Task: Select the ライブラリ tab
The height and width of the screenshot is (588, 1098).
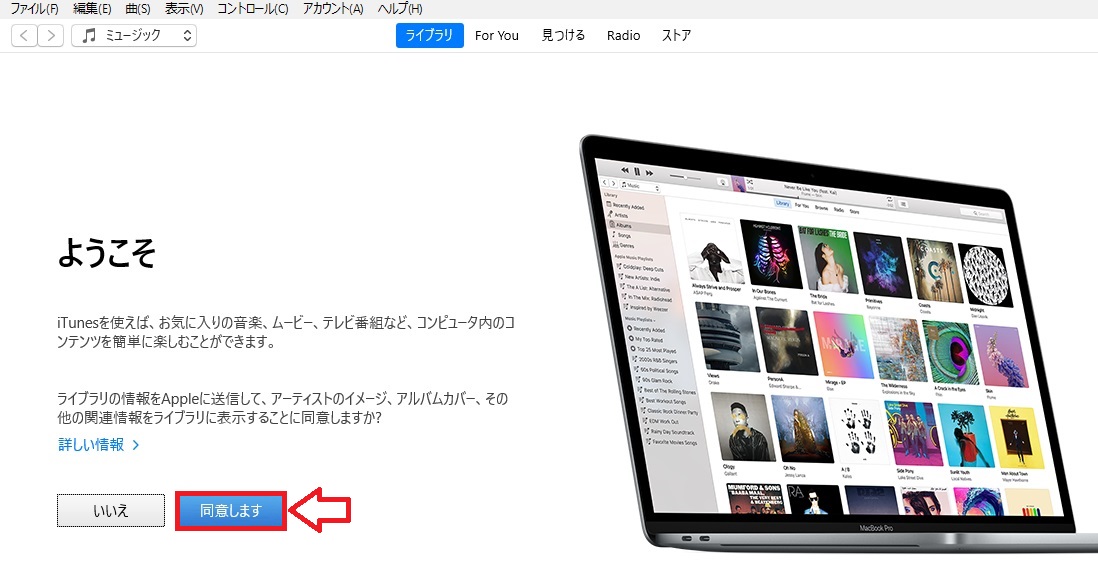Action: pos(430,36)
